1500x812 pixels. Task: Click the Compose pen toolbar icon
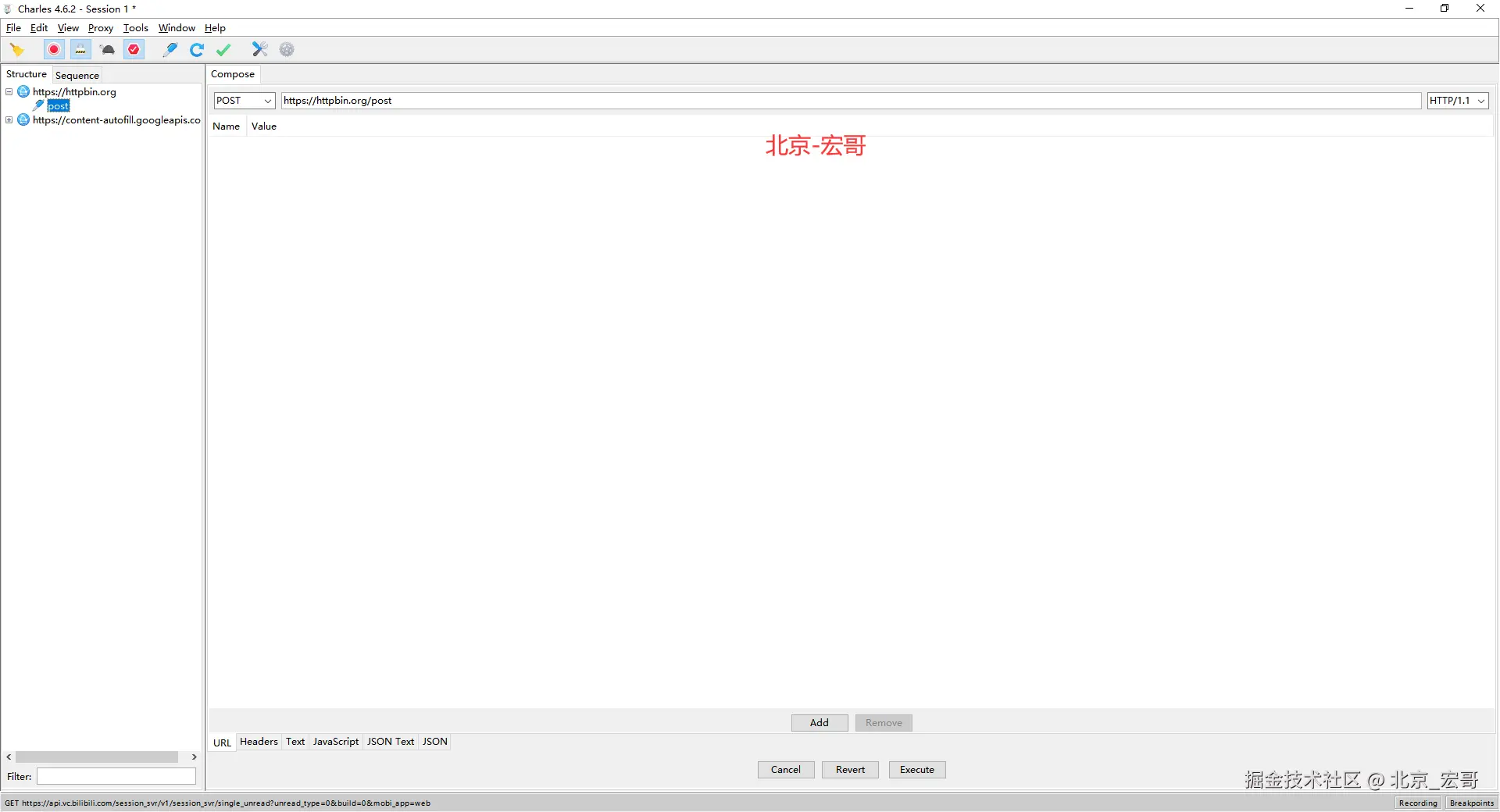pos(170,50)
